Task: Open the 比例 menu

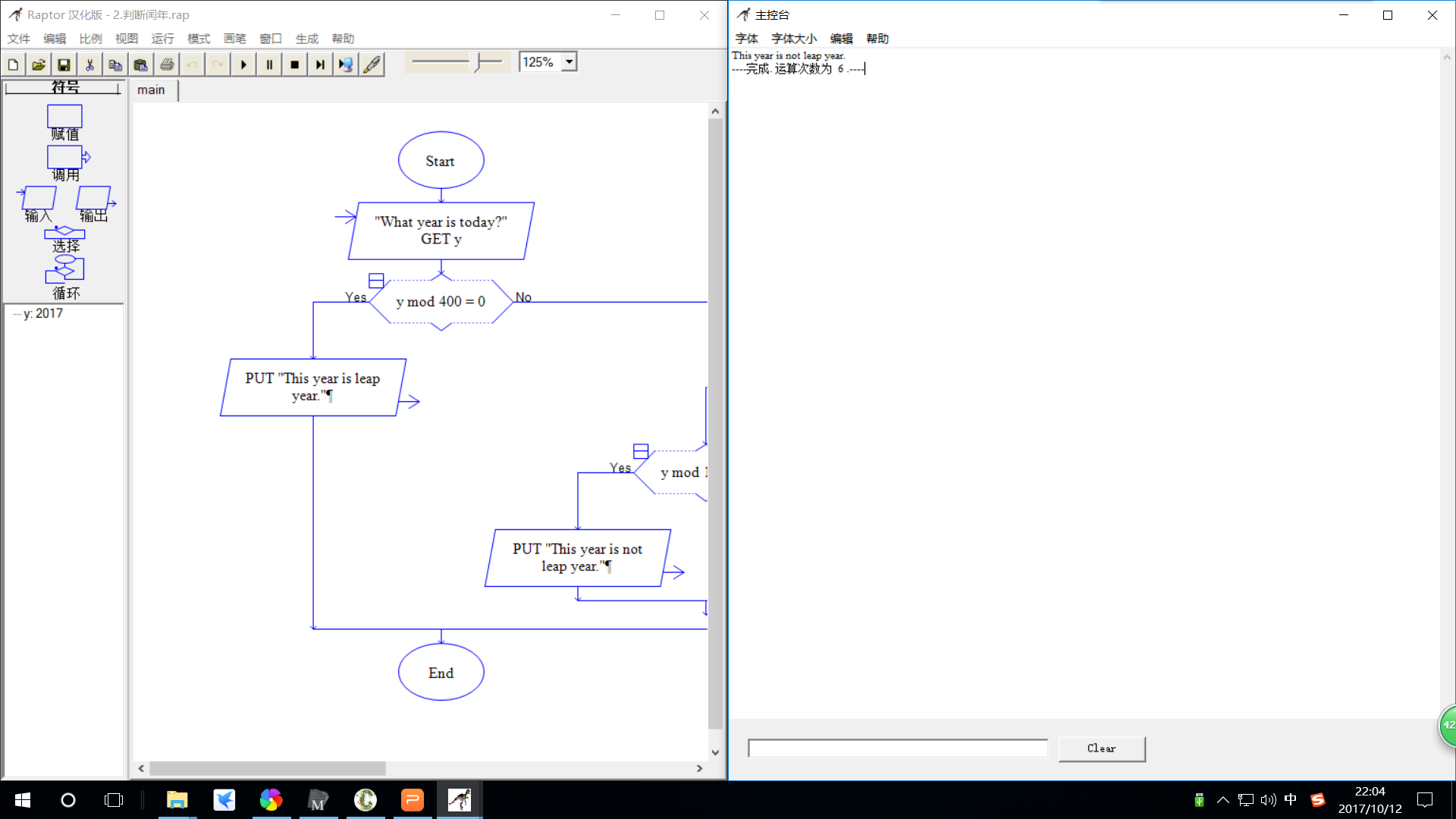Action: (x=90, y=39)
